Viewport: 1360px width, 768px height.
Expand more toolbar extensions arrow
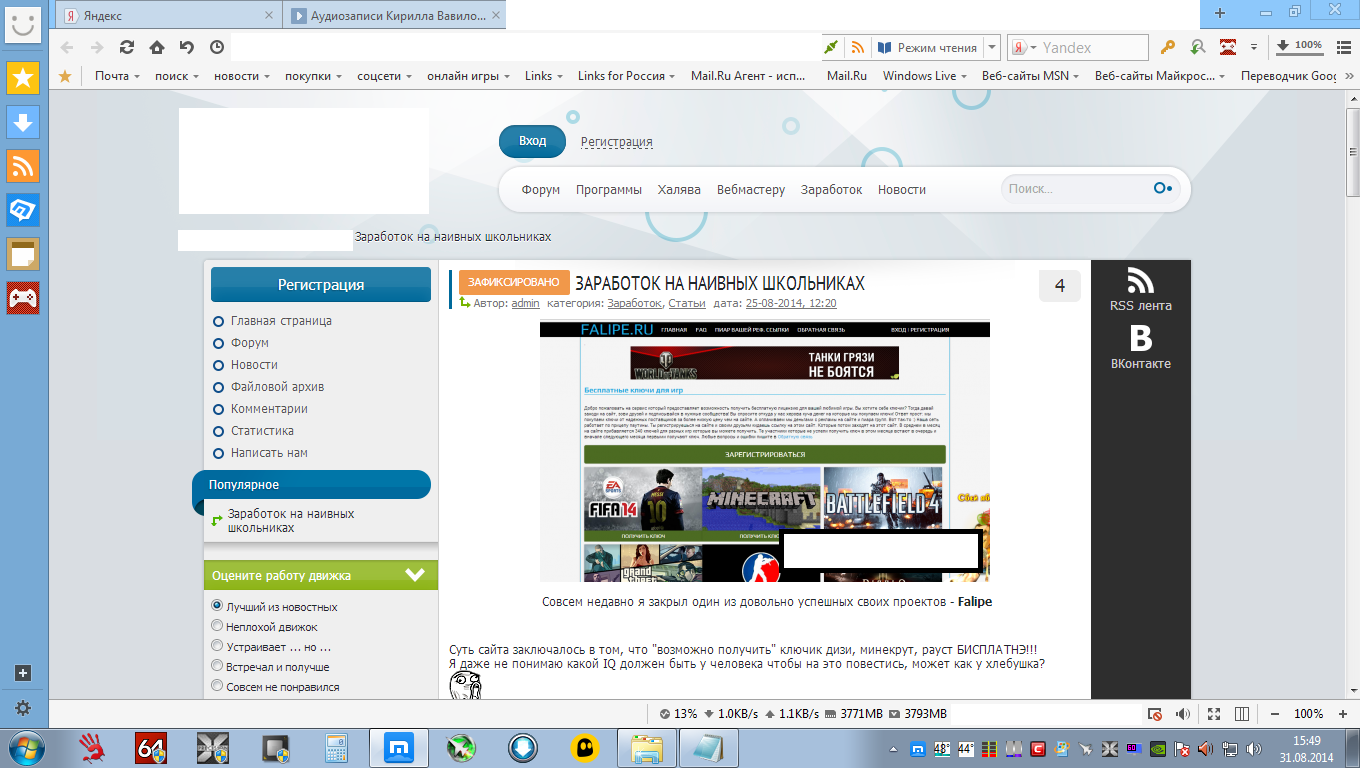pyautogui.click(x=1254, y=47)
